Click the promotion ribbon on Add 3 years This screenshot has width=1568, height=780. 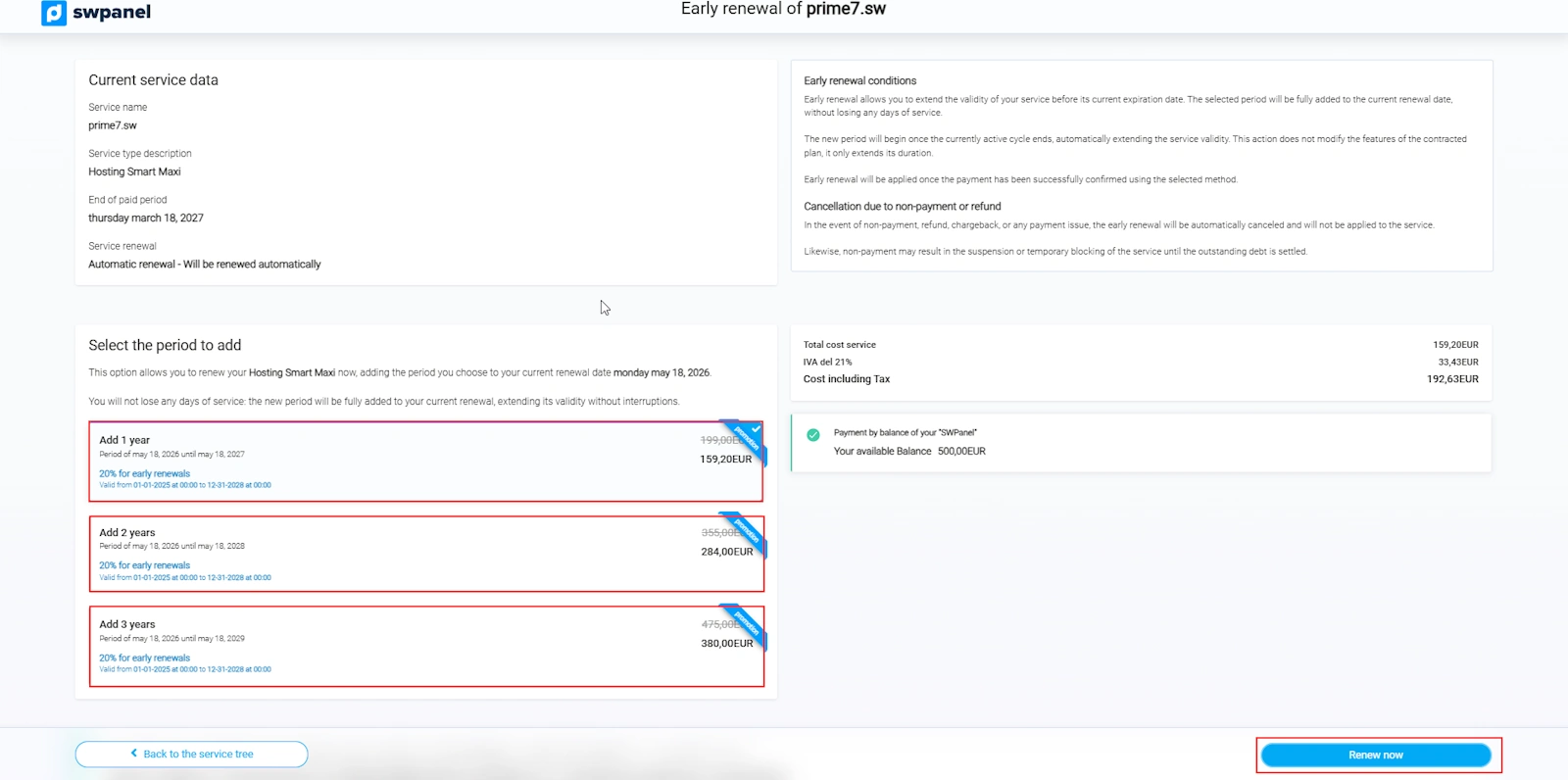(746, 623)
